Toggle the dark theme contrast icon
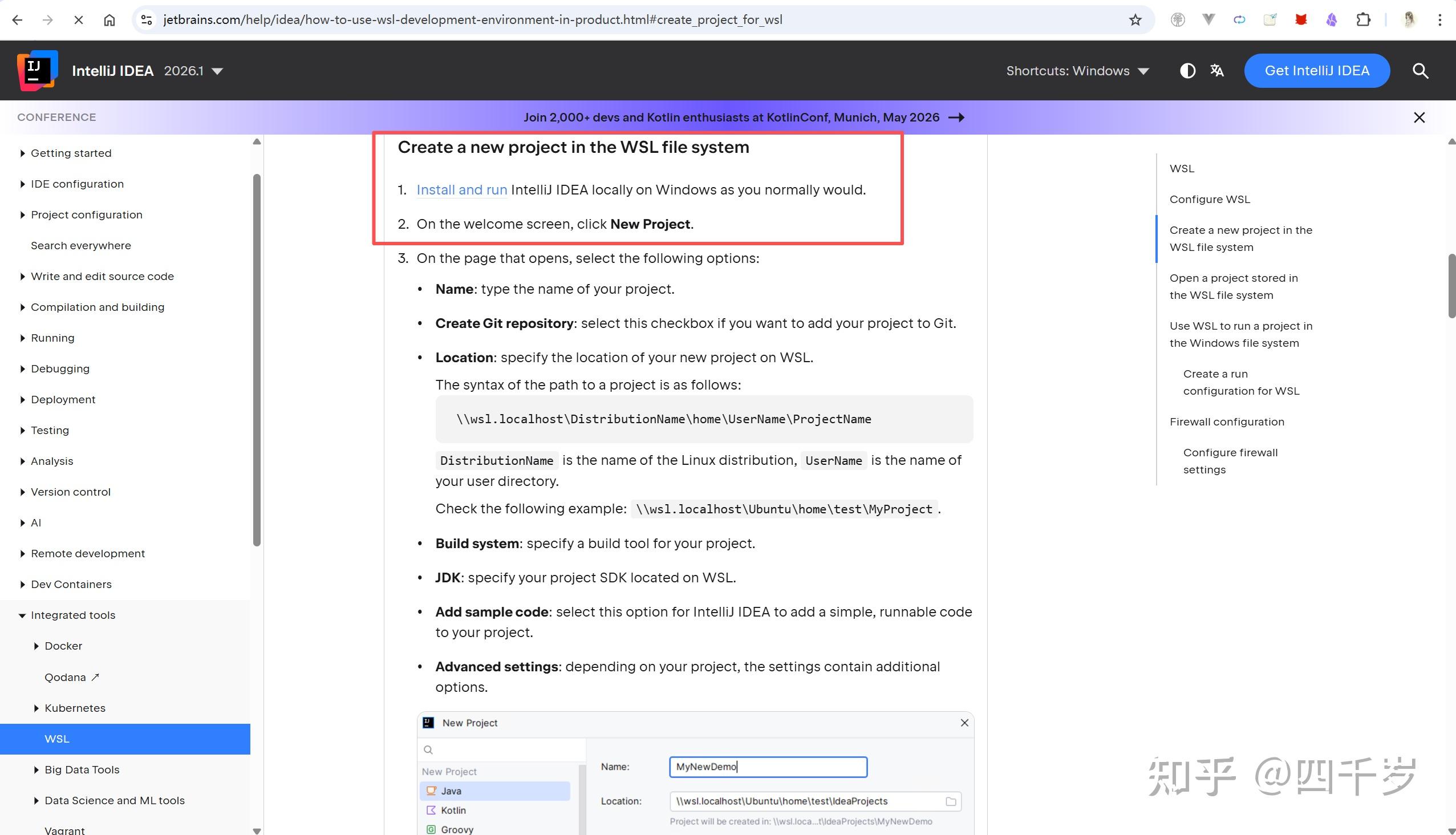The image size is (1456, 835). (1187, 71)
